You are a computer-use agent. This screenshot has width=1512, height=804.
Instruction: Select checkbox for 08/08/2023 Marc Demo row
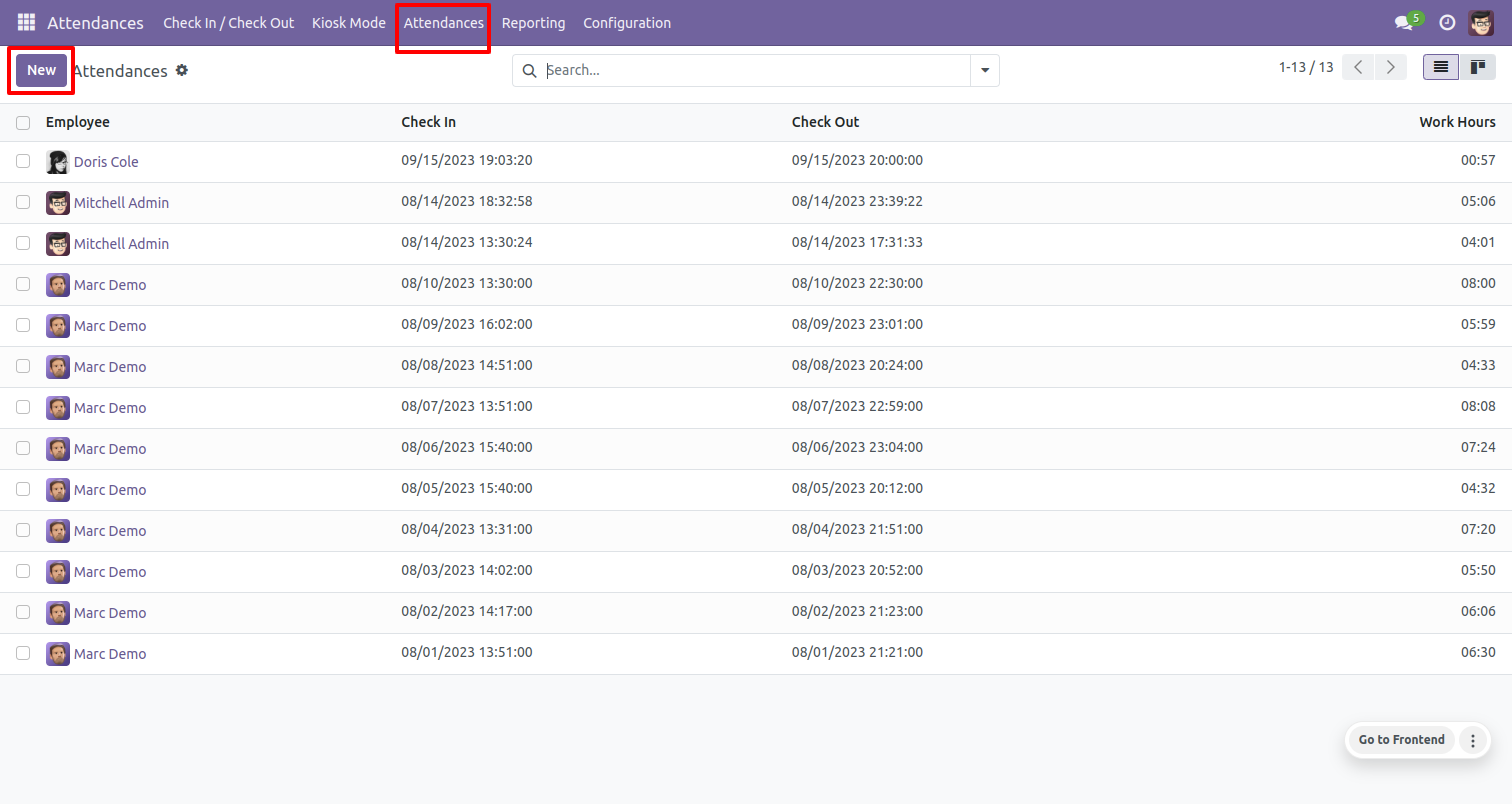coord(23,366)
